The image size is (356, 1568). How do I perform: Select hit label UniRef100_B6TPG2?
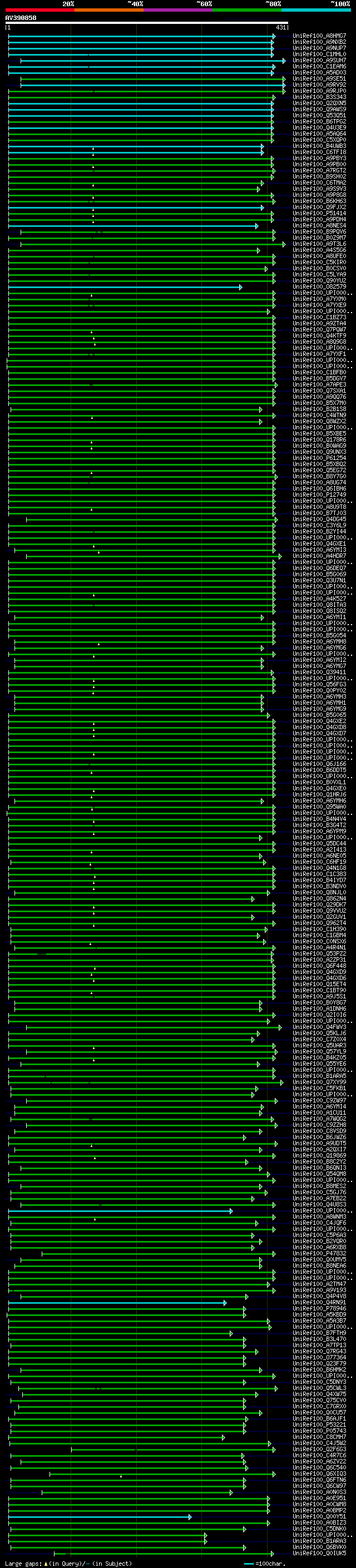(x=319, y=122)
